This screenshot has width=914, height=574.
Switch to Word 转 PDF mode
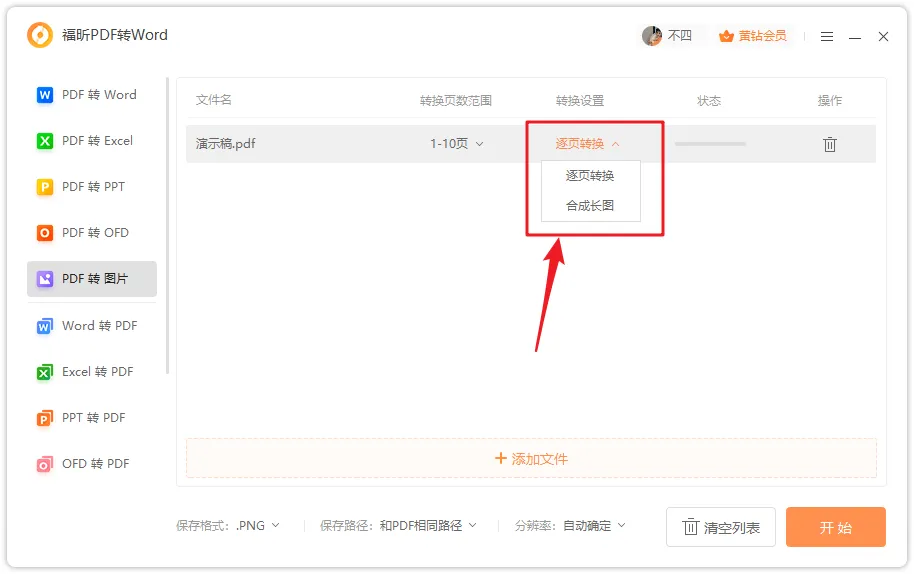tap(92, 326)
